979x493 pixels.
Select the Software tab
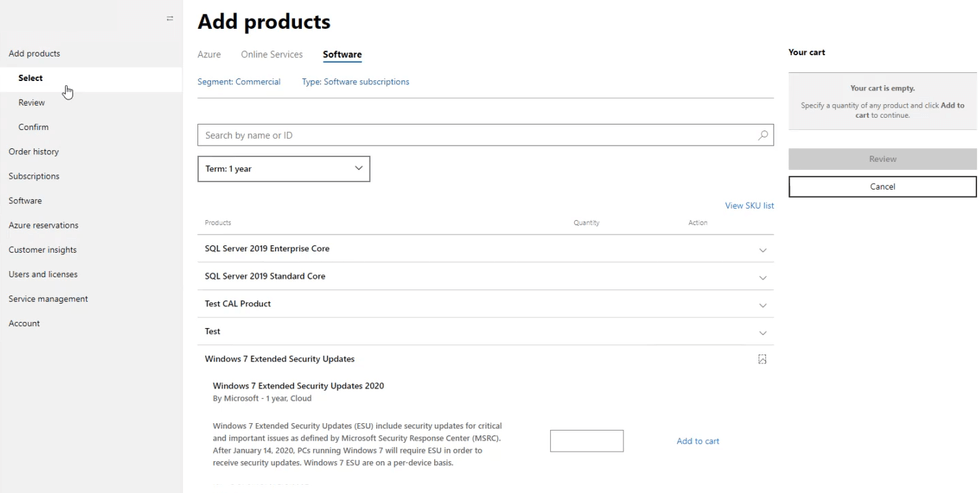pos(342,54)
